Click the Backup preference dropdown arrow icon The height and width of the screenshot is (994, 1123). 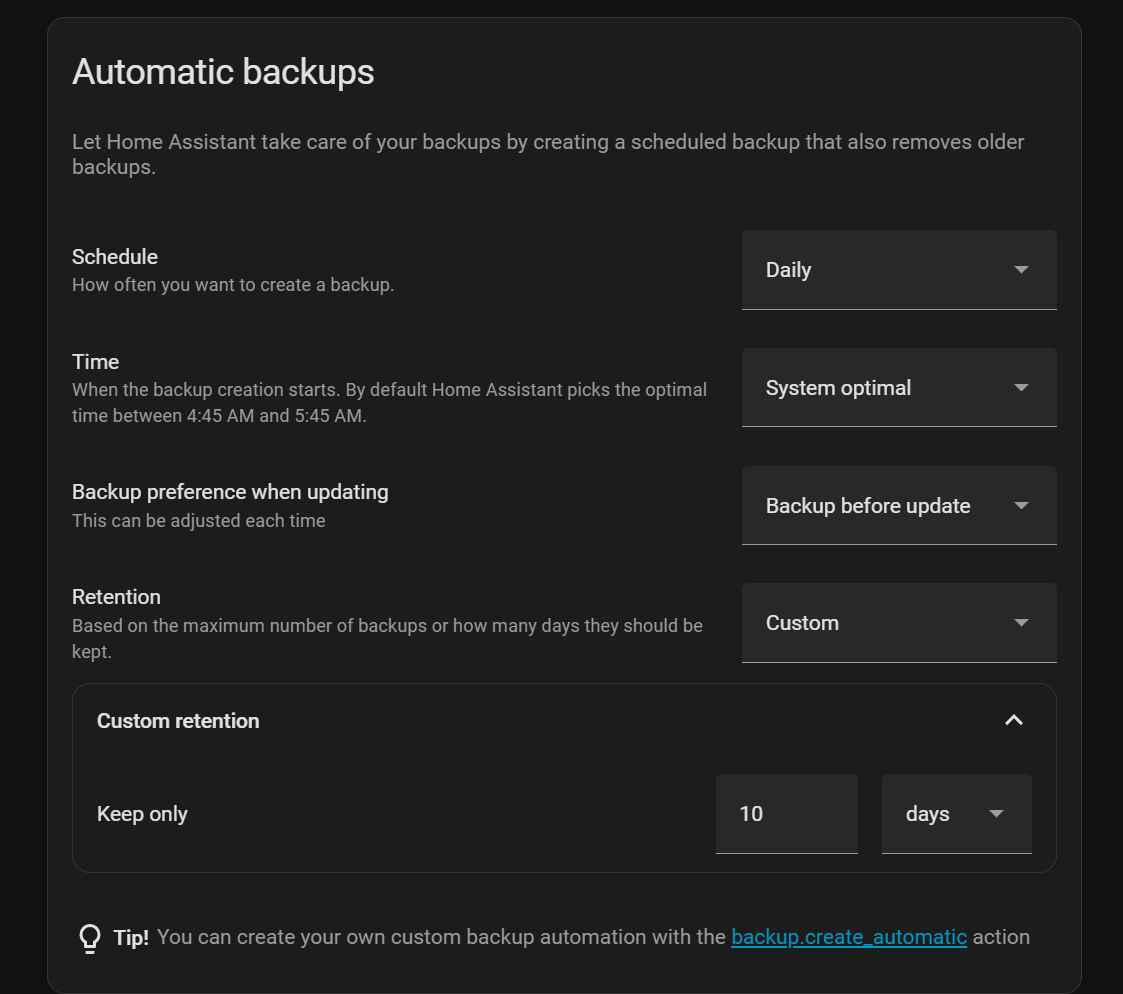[x=1021, y=506]
